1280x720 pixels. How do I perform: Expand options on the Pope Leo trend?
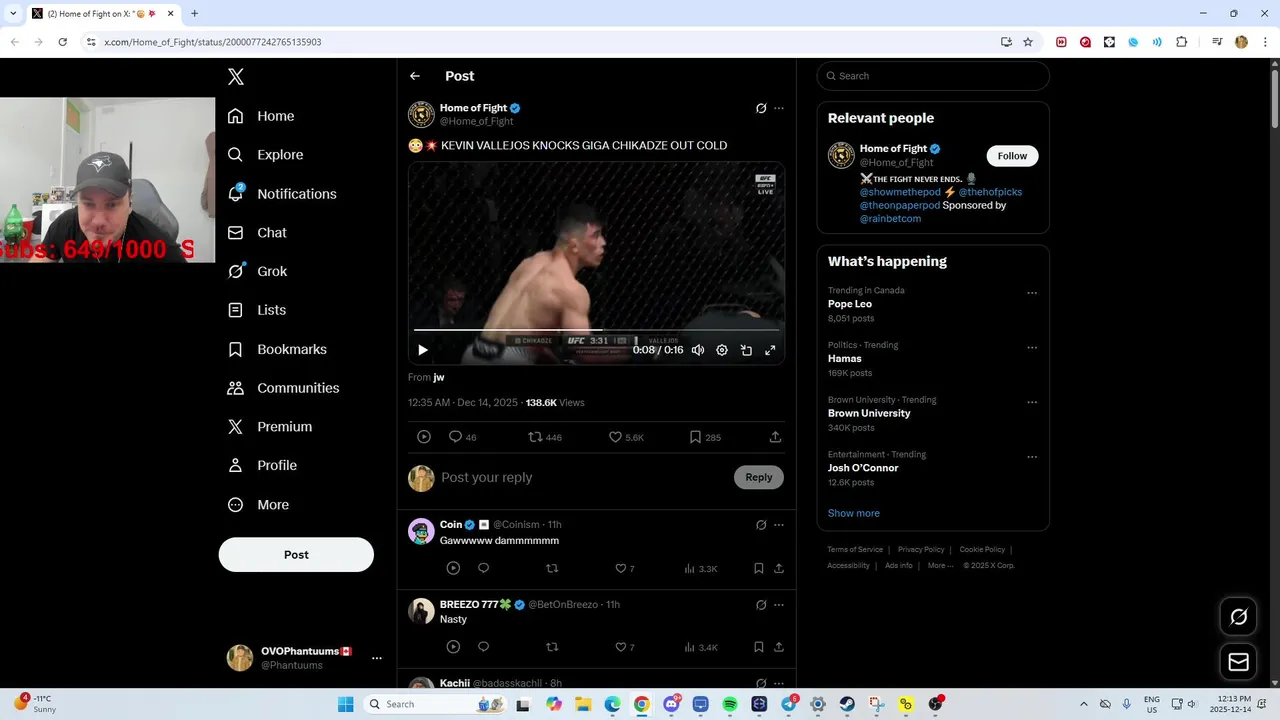pyautogui.click(x=1032, y=293)
